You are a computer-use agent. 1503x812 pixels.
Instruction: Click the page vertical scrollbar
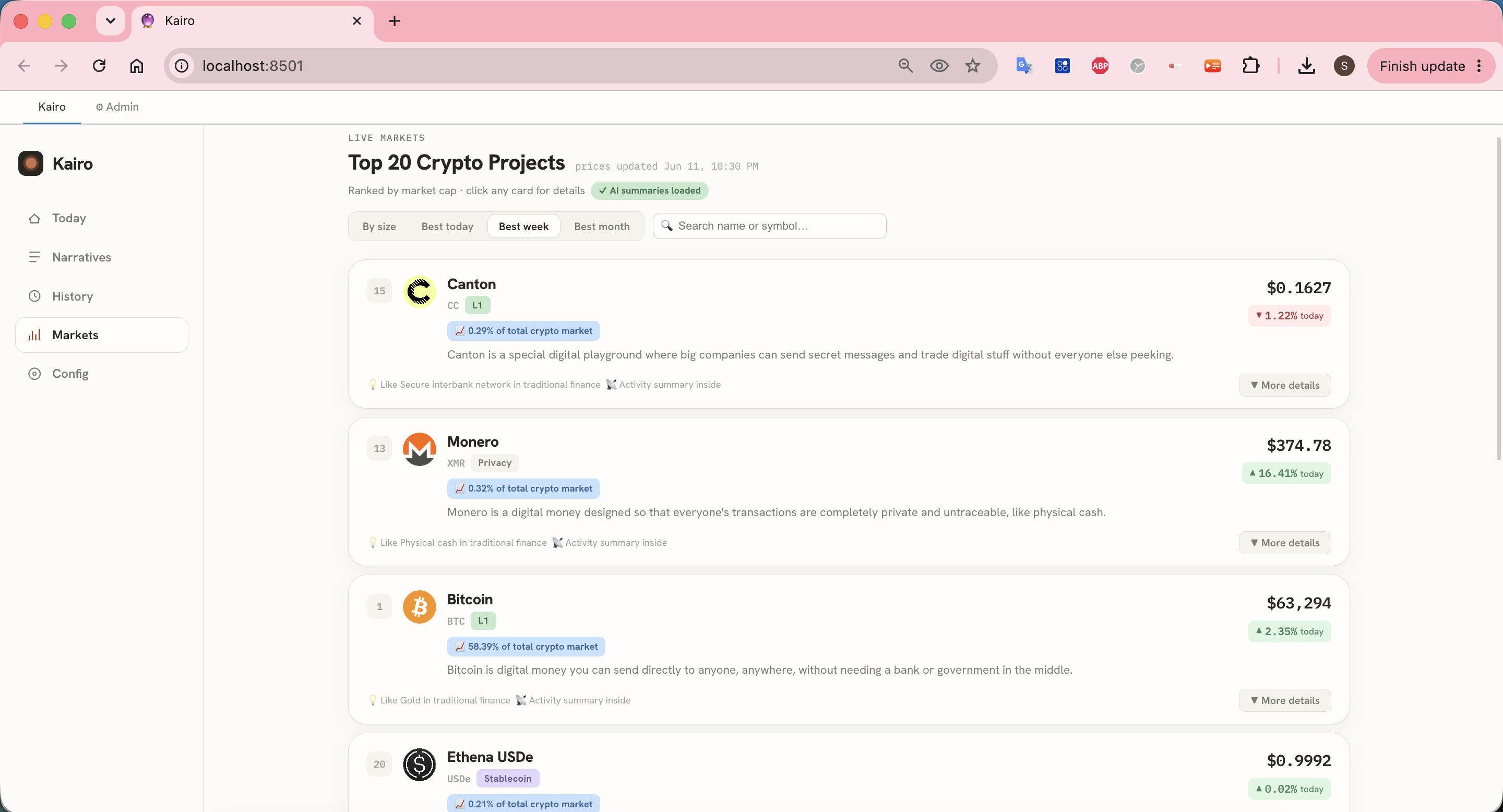(x=1498, y=297)
